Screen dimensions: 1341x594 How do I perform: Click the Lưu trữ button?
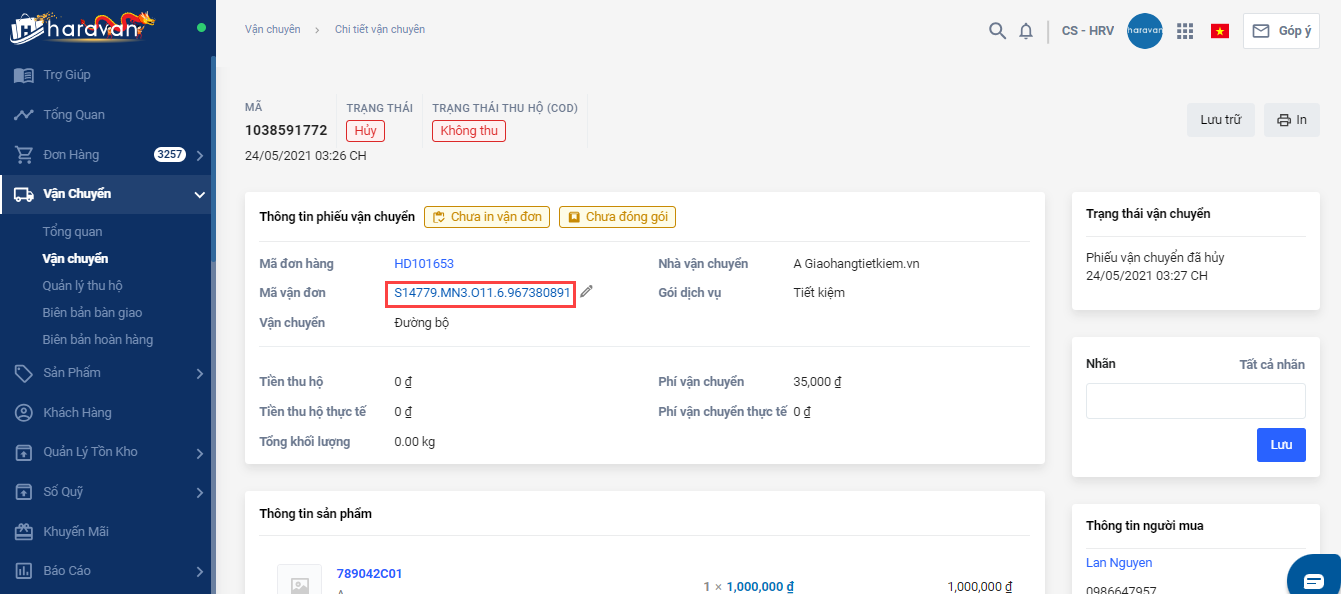click(x=1220, y=120)
